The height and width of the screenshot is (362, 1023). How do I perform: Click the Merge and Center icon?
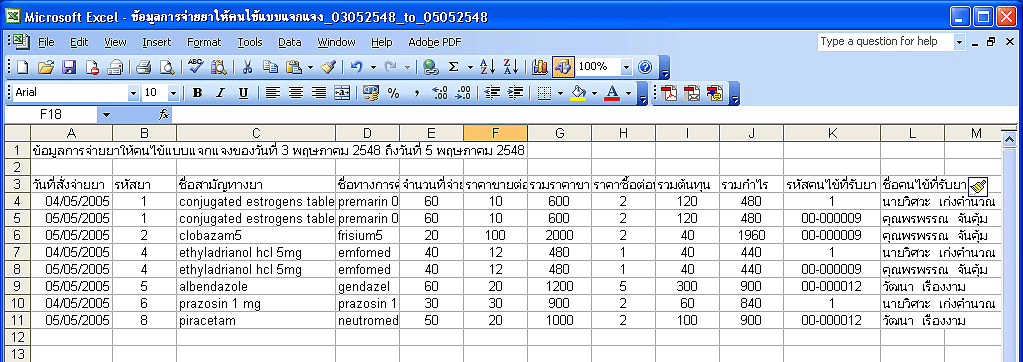342,93
